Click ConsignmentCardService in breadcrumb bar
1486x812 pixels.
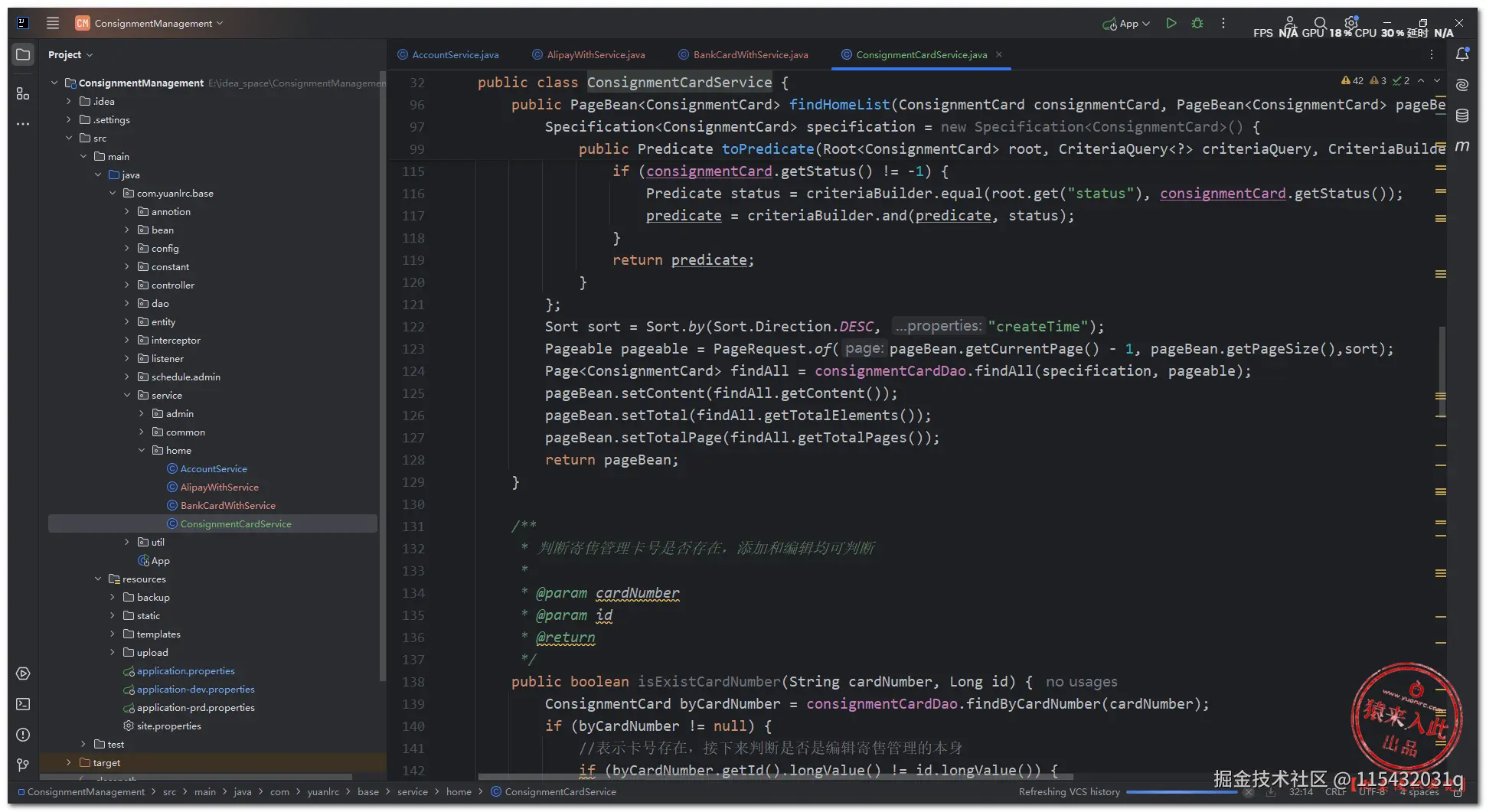click(554, 791)
